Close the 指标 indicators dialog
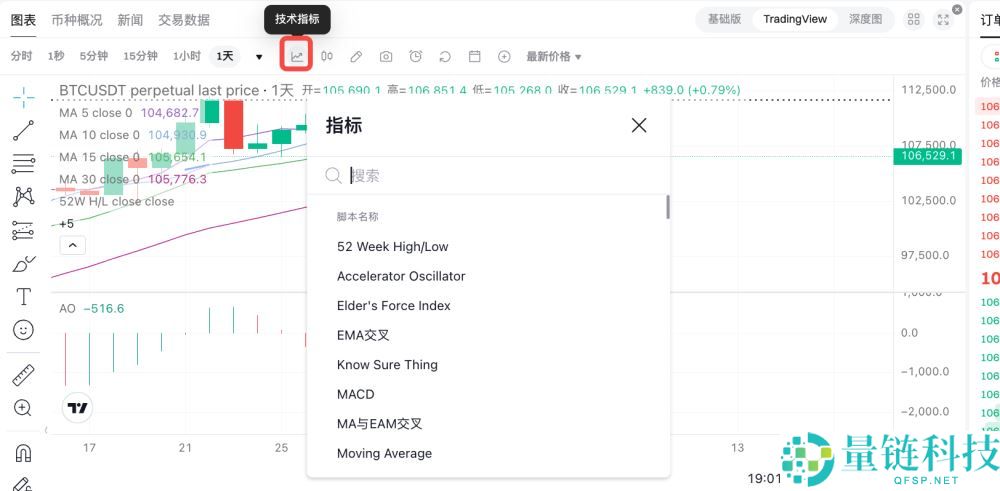The width and height of the screenshot is (1000, 491). click(x=639, y=125)
